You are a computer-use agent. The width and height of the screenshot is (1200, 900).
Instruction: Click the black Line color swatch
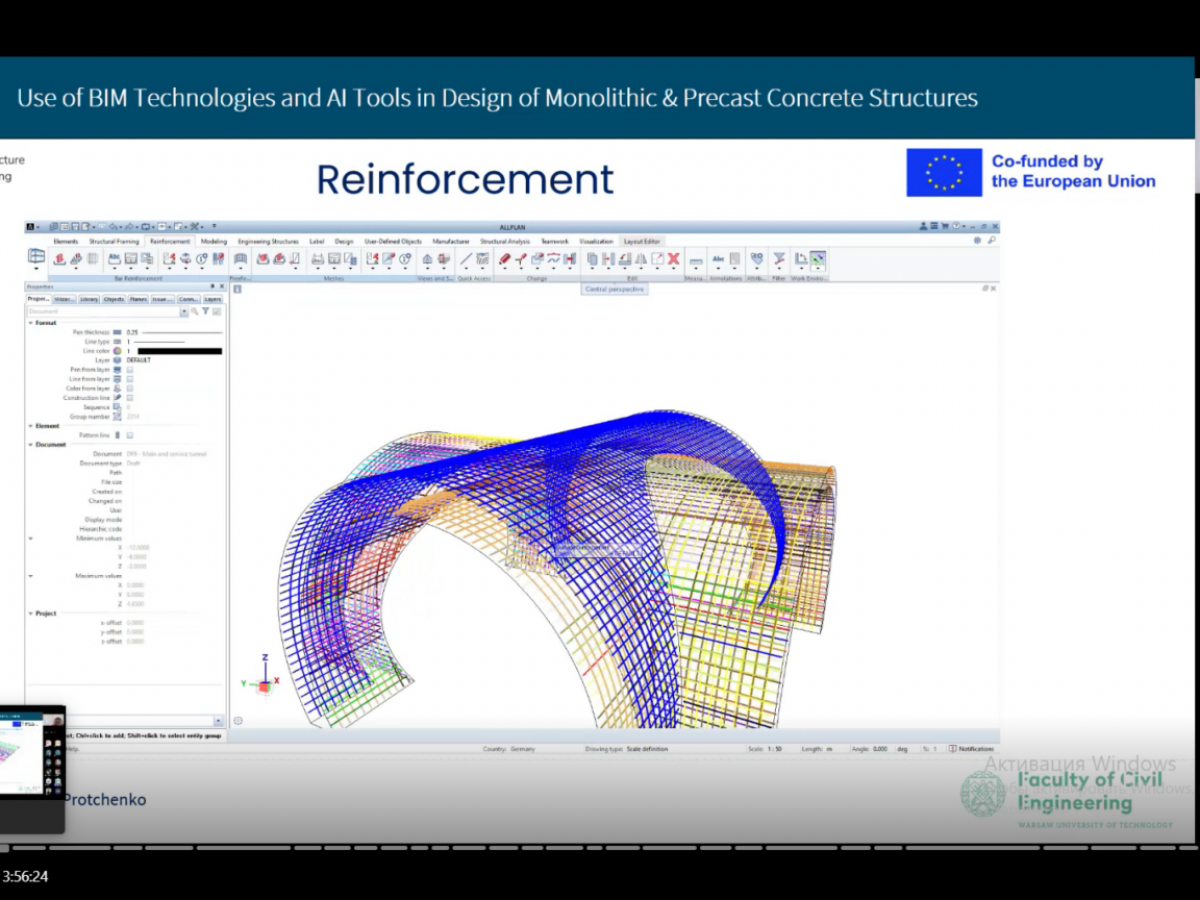pos(179,351)
